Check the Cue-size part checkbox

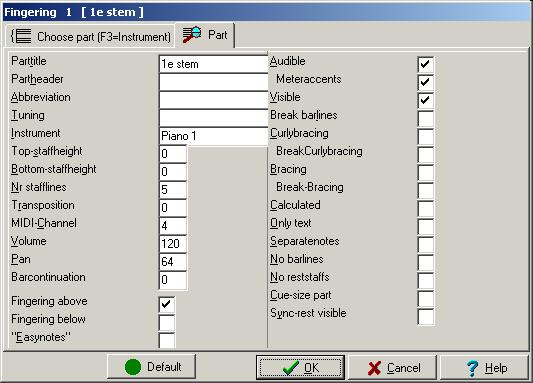coord(426,298)
